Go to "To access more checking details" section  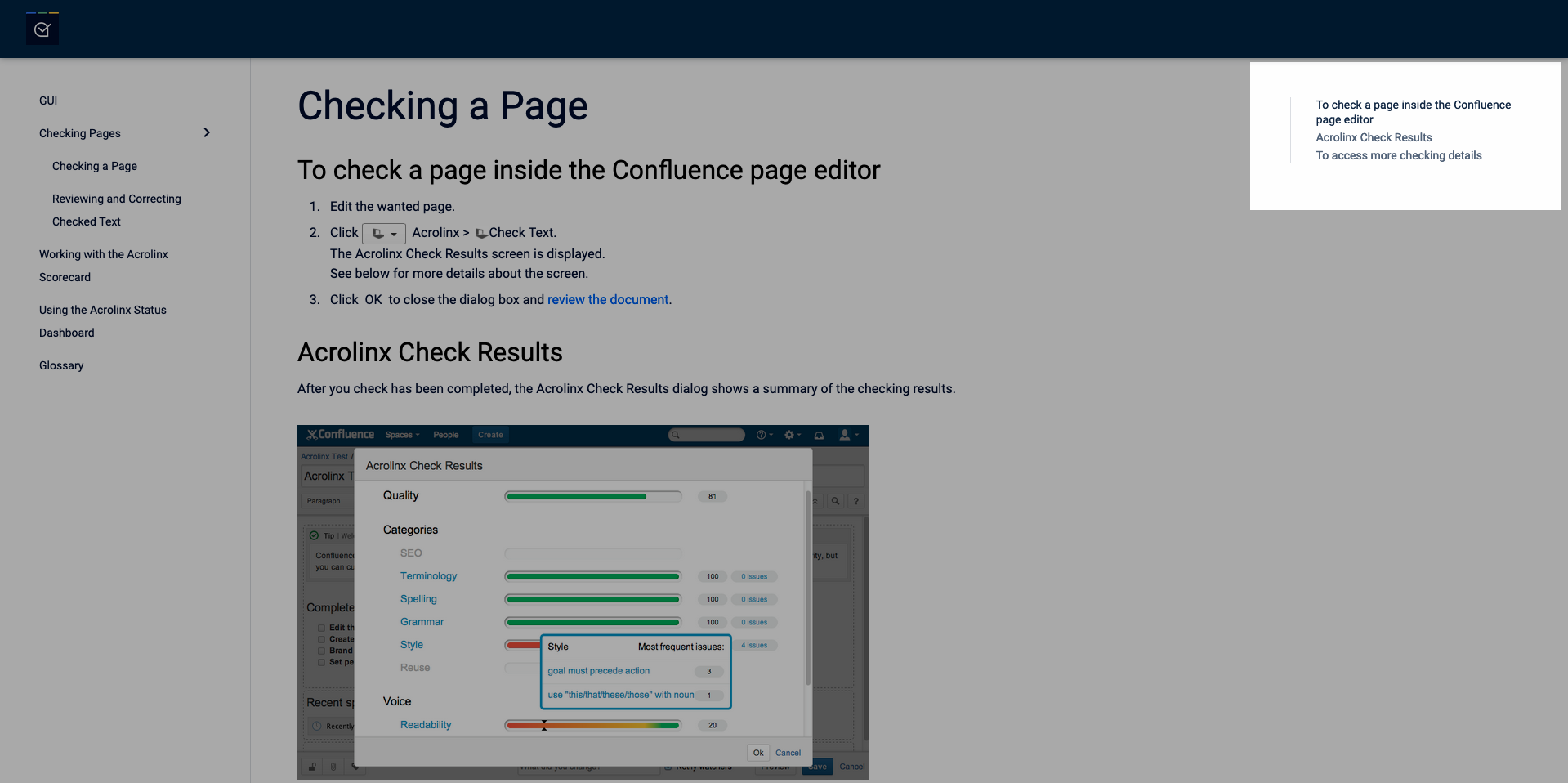click(1398, 155)
